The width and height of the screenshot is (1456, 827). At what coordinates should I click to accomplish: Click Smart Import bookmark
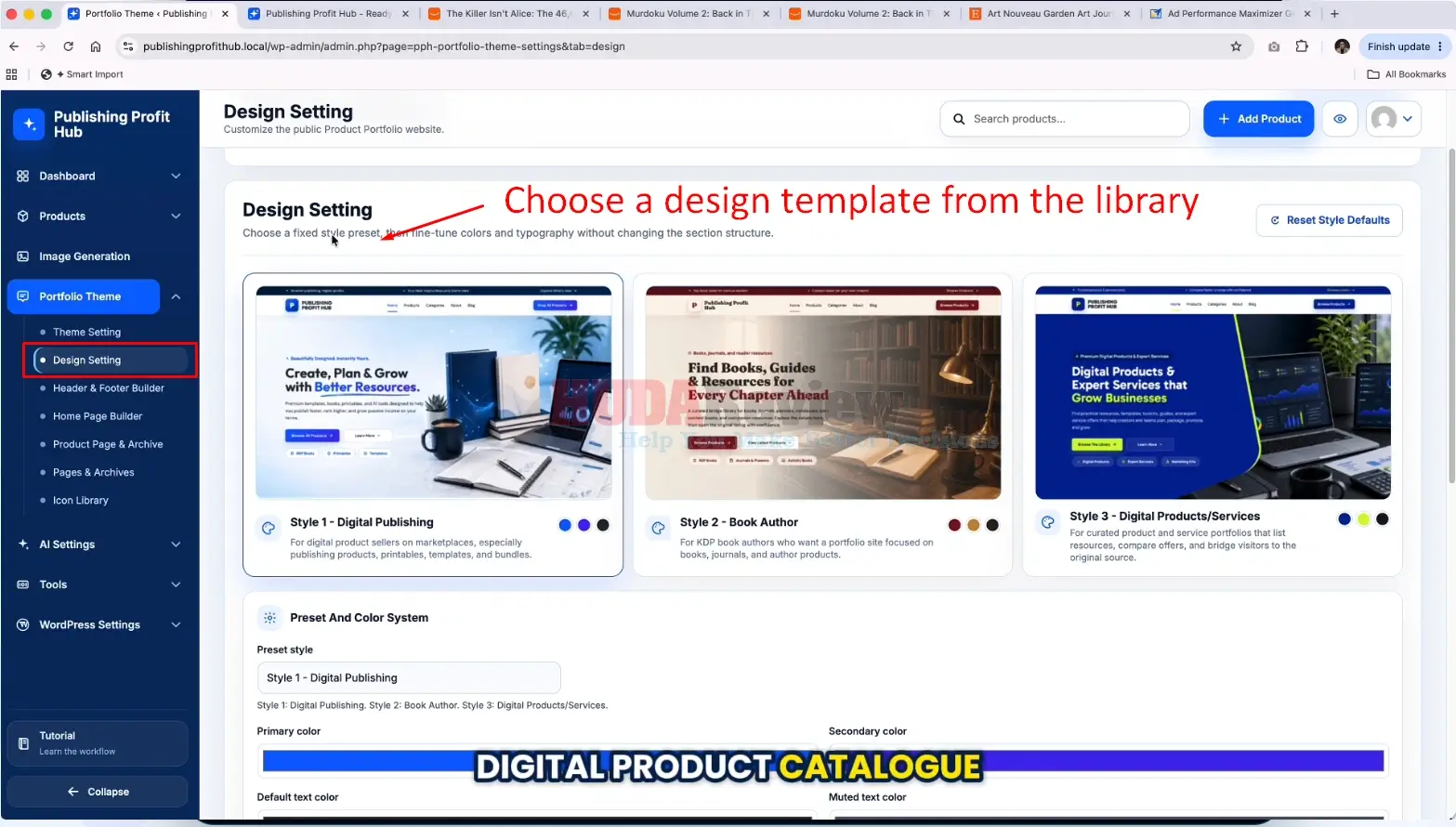[82, 74]
